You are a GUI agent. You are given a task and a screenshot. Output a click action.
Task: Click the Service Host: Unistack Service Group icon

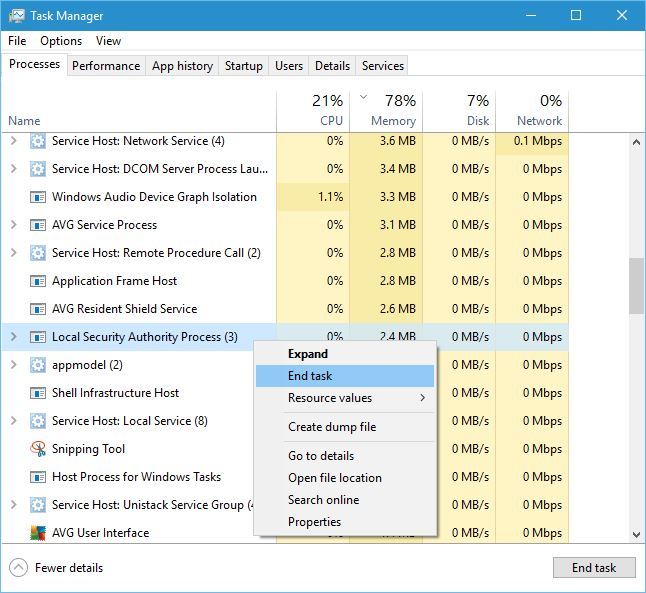pos(38,505)
